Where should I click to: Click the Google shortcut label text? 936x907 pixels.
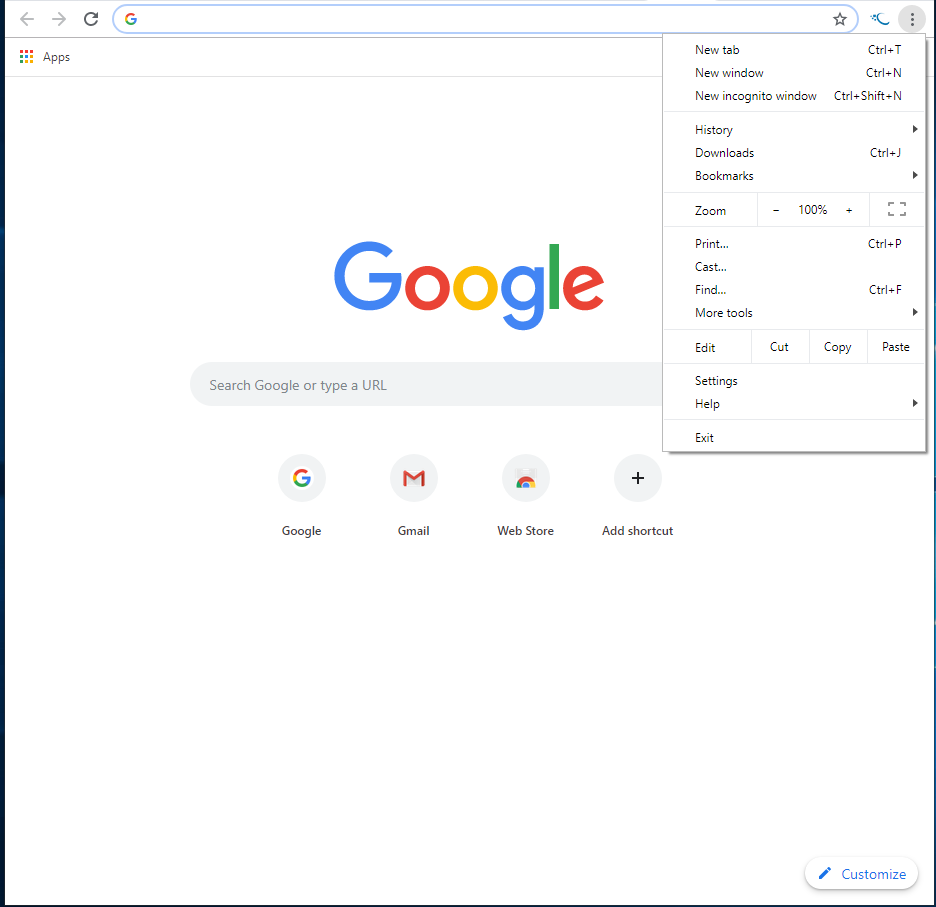(x=301, y=531)
